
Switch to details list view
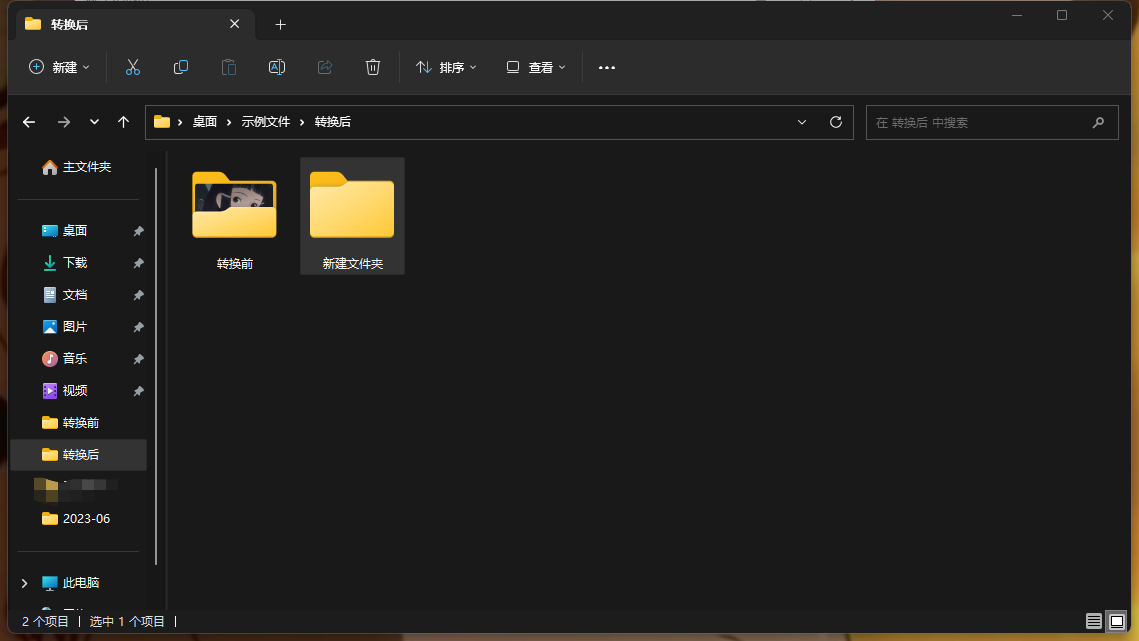pos(1094,621)
